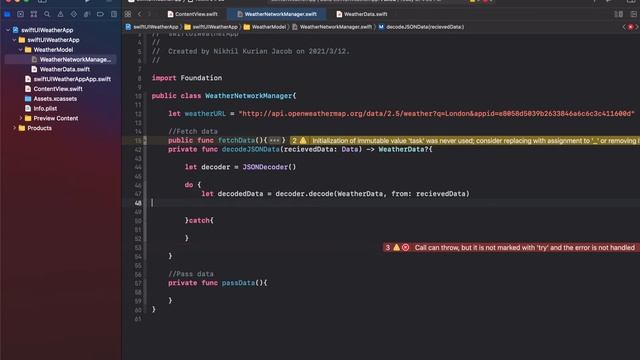The height and width of the screenshot is (360, 640).
Task: Open the Report navigator icon
Action: click(x=114, y=14)
